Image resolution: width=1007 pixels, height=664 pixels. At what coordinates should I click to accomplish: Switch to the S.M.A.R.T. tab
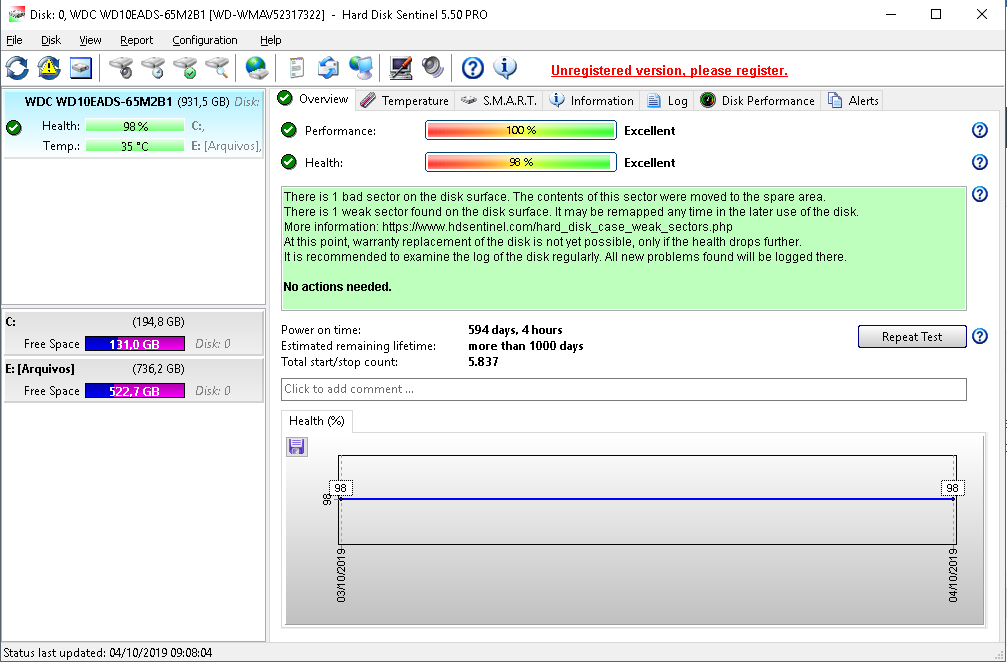[x=499, y=101]
